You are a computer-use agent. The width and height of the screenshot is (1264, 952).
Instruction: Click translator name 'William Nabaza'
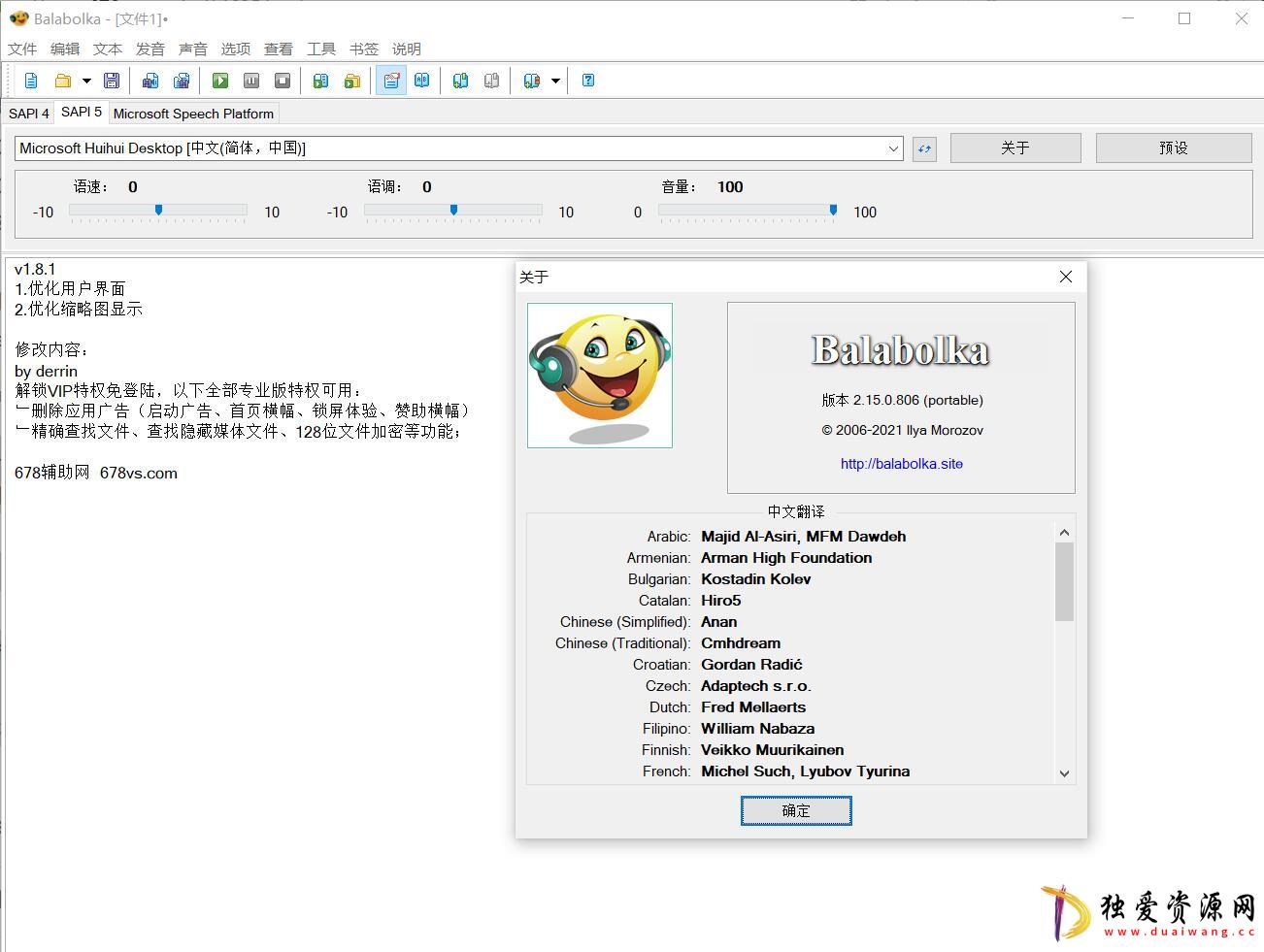pyautogui.click(x=758, y=729)
